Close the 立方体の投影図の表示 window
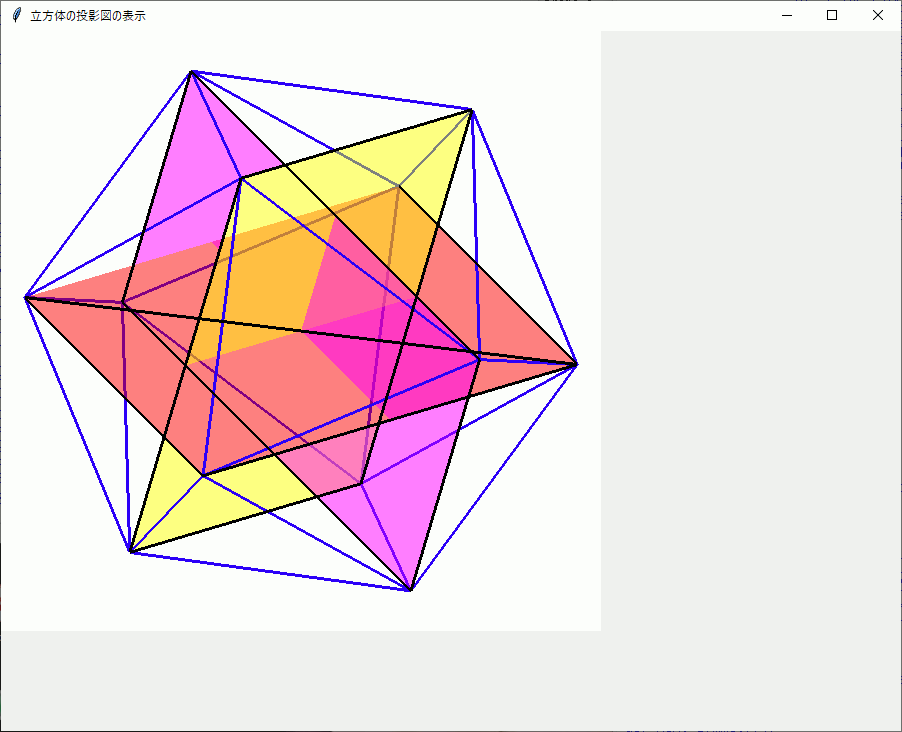The height and width of the screenshot is (732, 902). pos(877,16)
